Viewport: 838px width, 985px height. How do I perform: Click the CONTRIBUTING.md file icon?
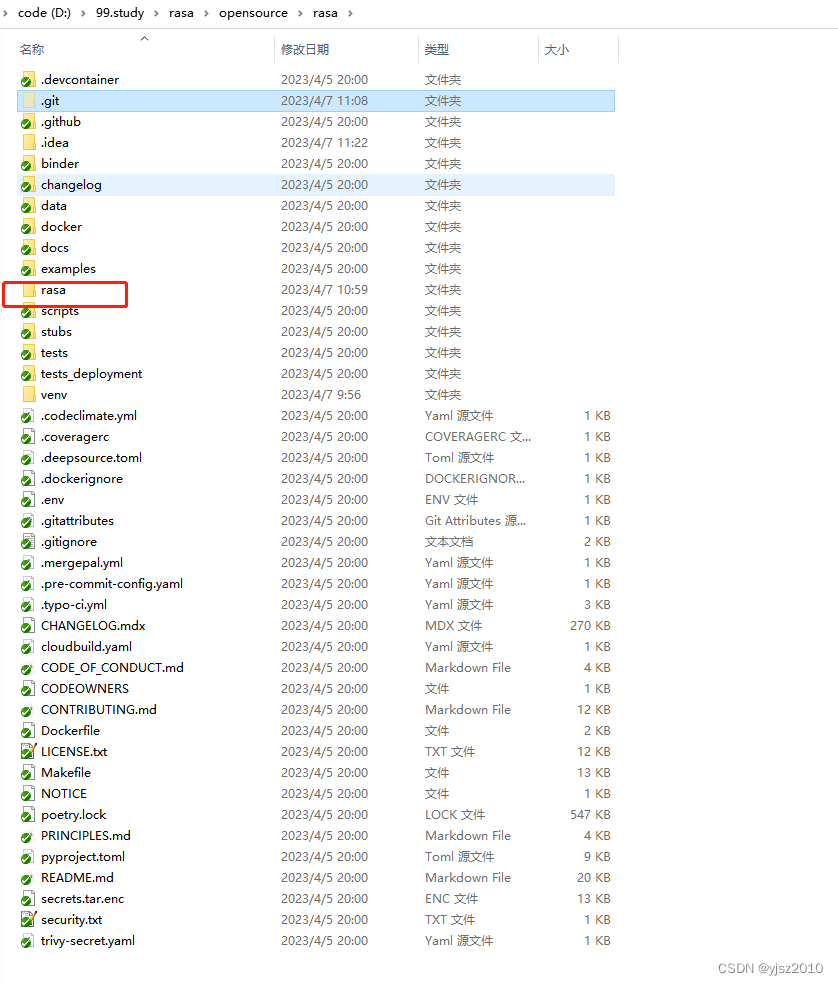(27, 710)
